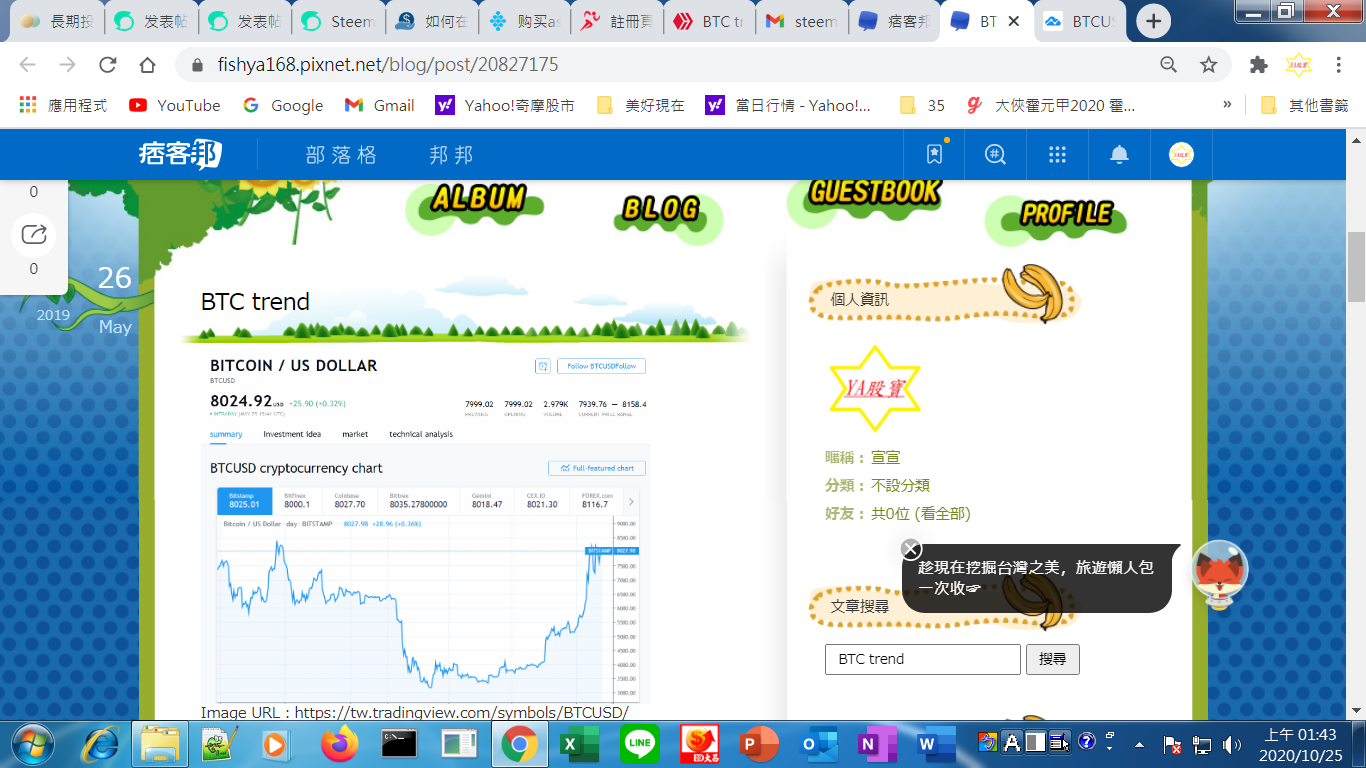Open the 看全部 friends link
Viewport: 1366px width, 768px height.
942,514
